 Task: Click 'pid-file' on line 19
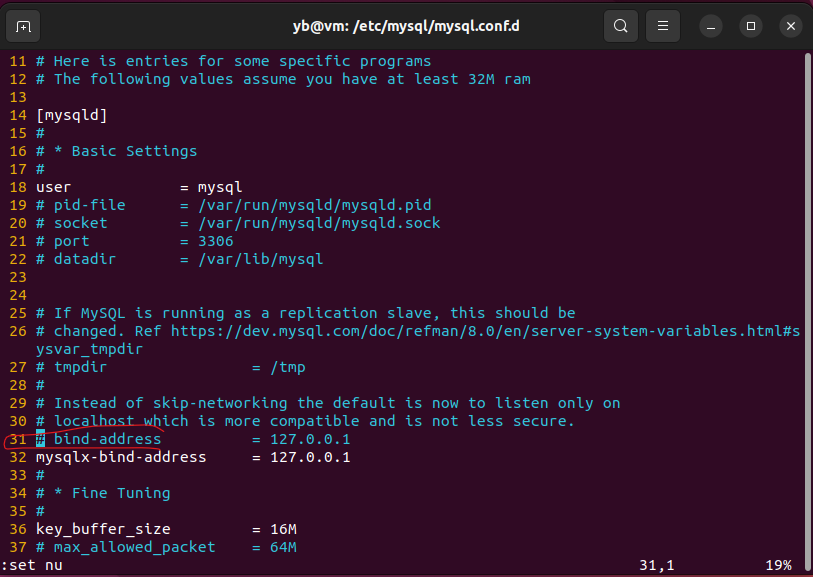(x=89, y=205)
